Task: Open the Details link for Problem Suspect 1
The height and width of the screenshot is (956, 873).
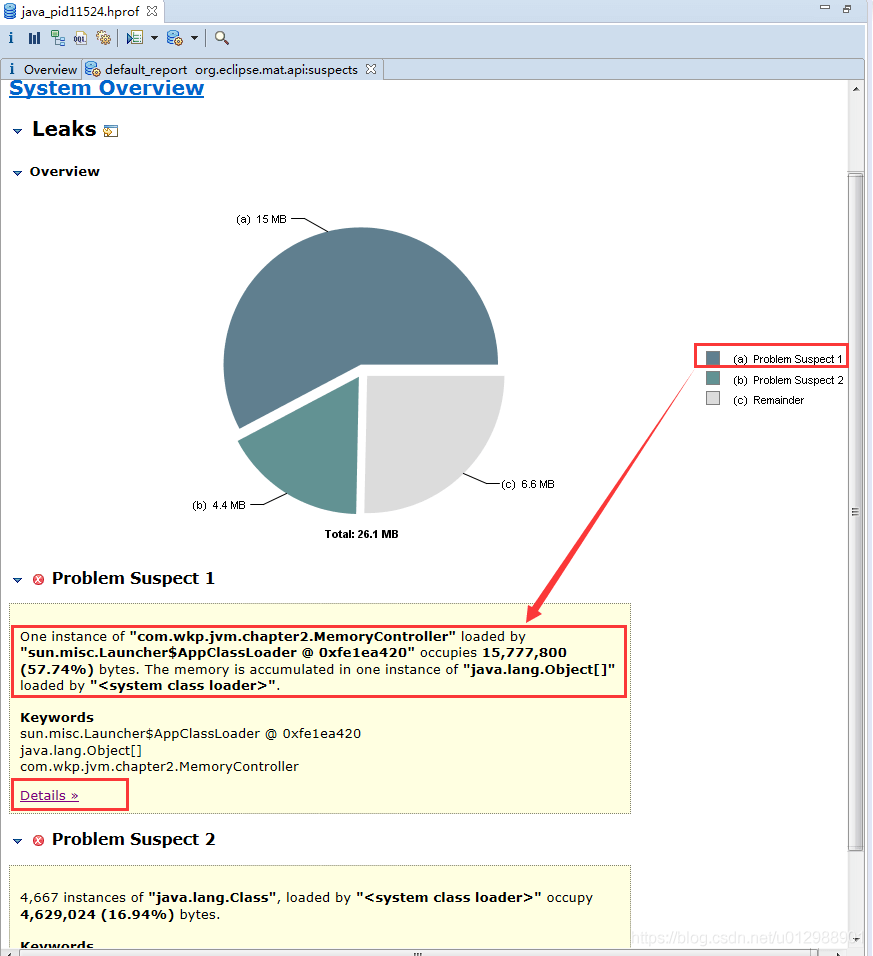Action: (49, 795)
